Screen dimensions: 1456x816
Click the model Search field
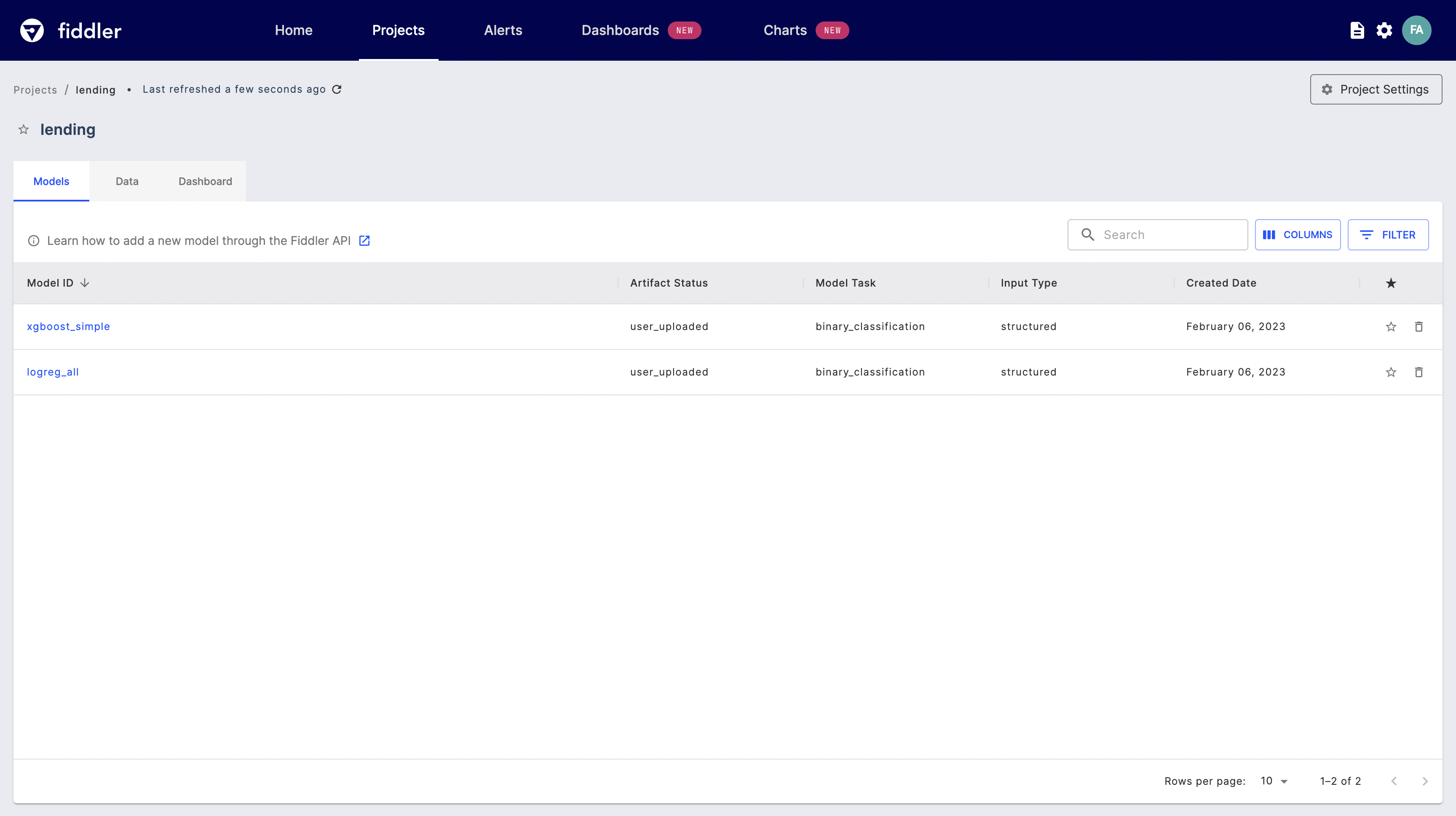click(x=1164, y=235)
